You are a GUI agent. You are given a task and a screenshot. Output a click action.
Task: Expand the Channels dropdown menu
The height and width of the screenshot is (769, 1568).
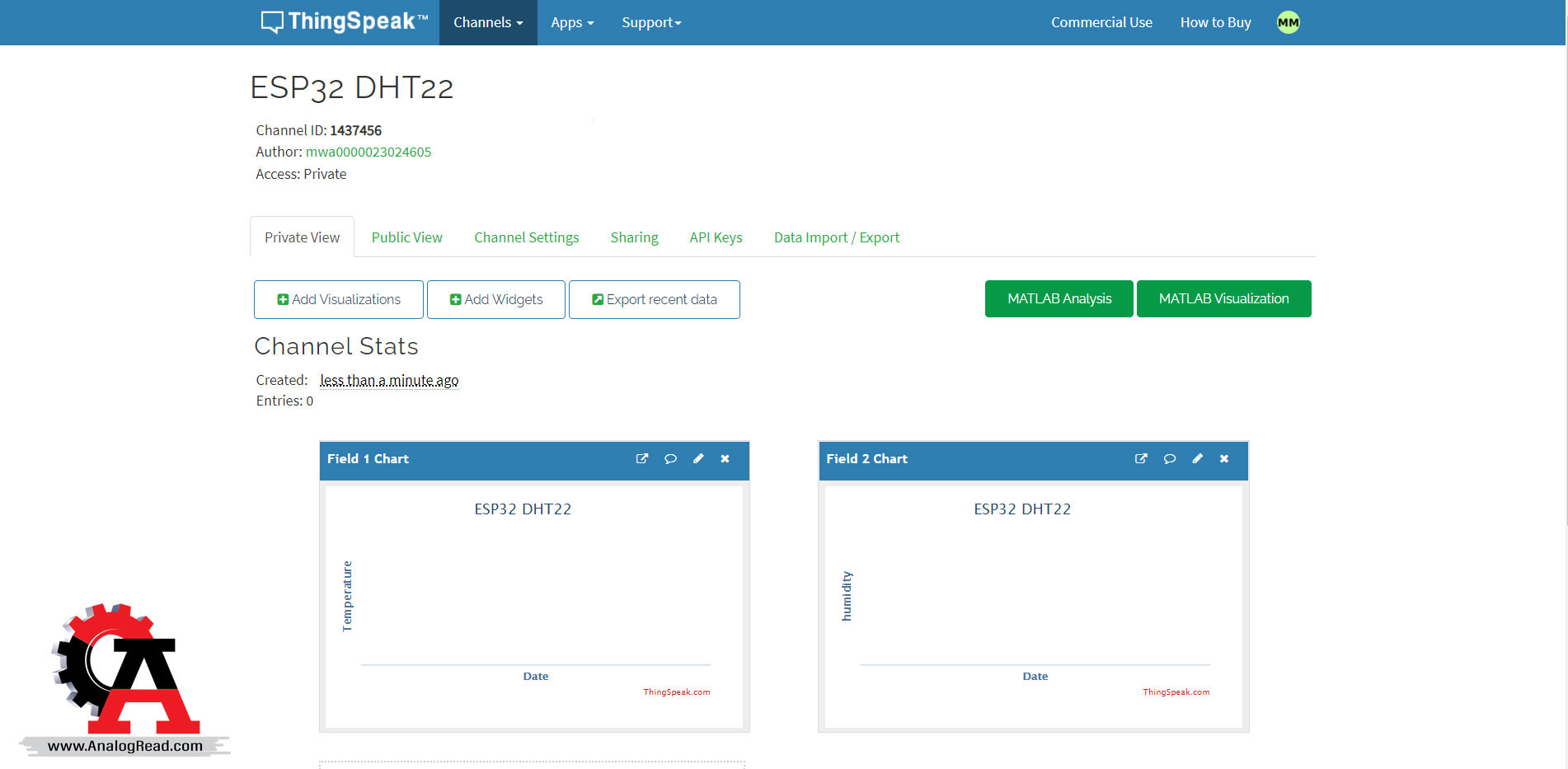pyautogui.click(x=488, y=22)
